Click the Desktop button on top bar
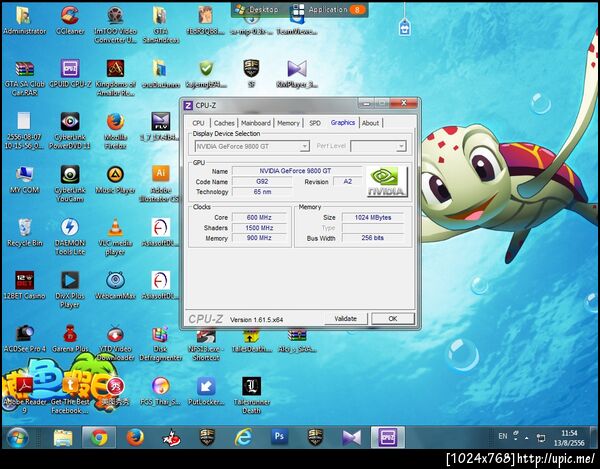This screenshot has width=600, height=469. coord(257,10)
